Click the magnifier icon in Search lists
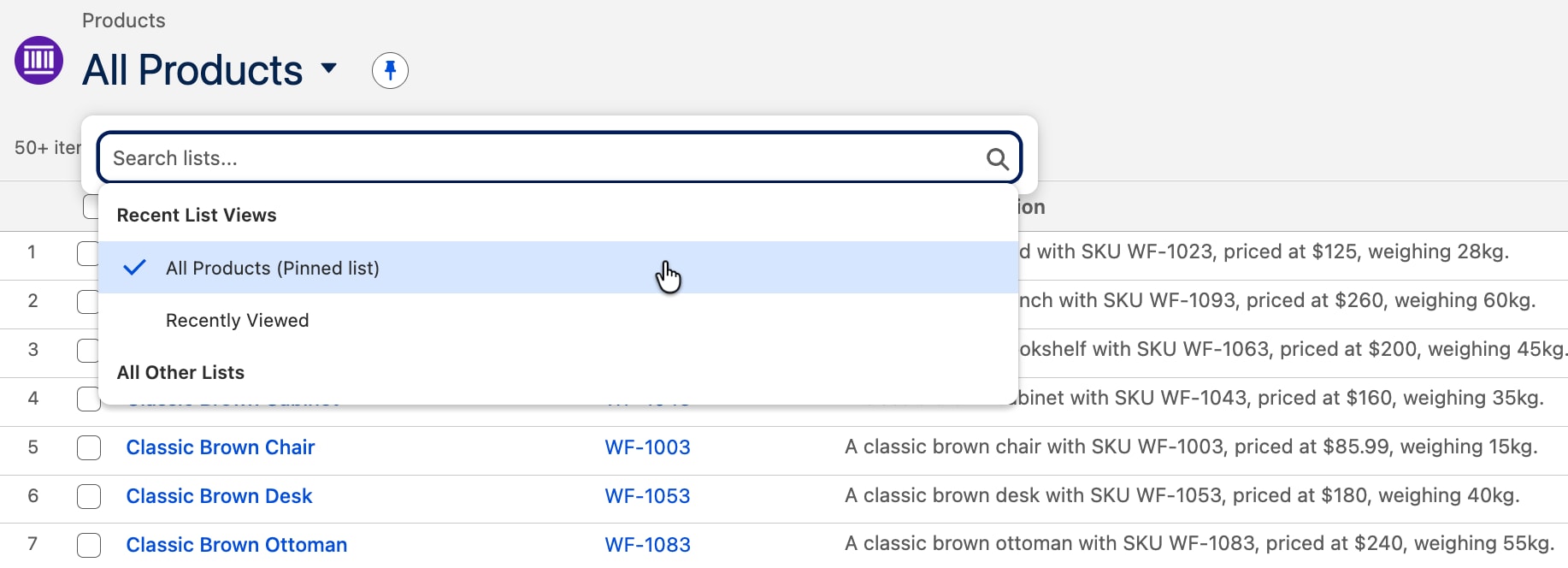Image resolution: width=1568 pixels, height=568 pixels. (x=997, y=158)
